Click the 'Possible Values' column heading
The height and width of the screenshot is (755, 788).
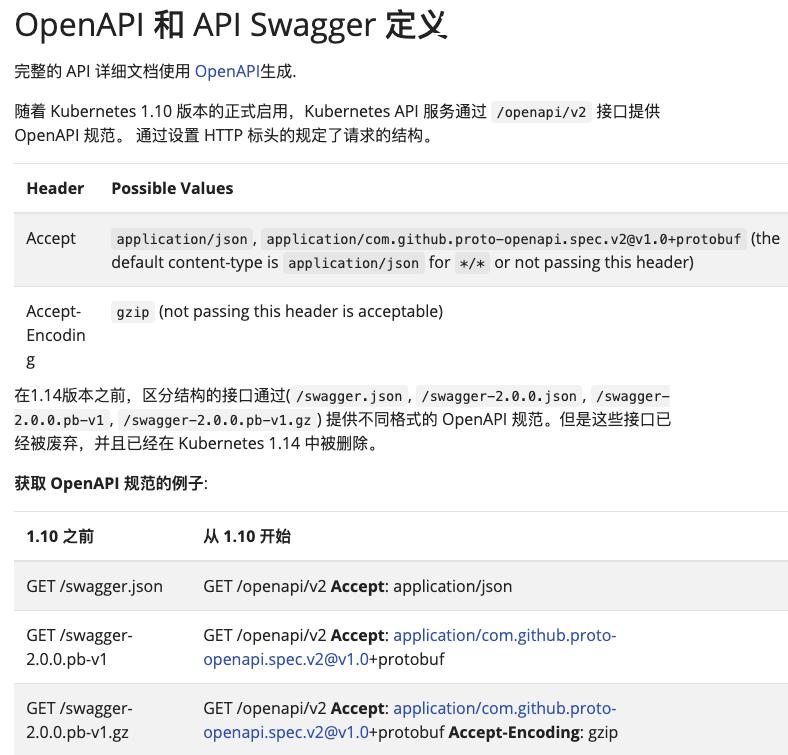pos(172,188)
